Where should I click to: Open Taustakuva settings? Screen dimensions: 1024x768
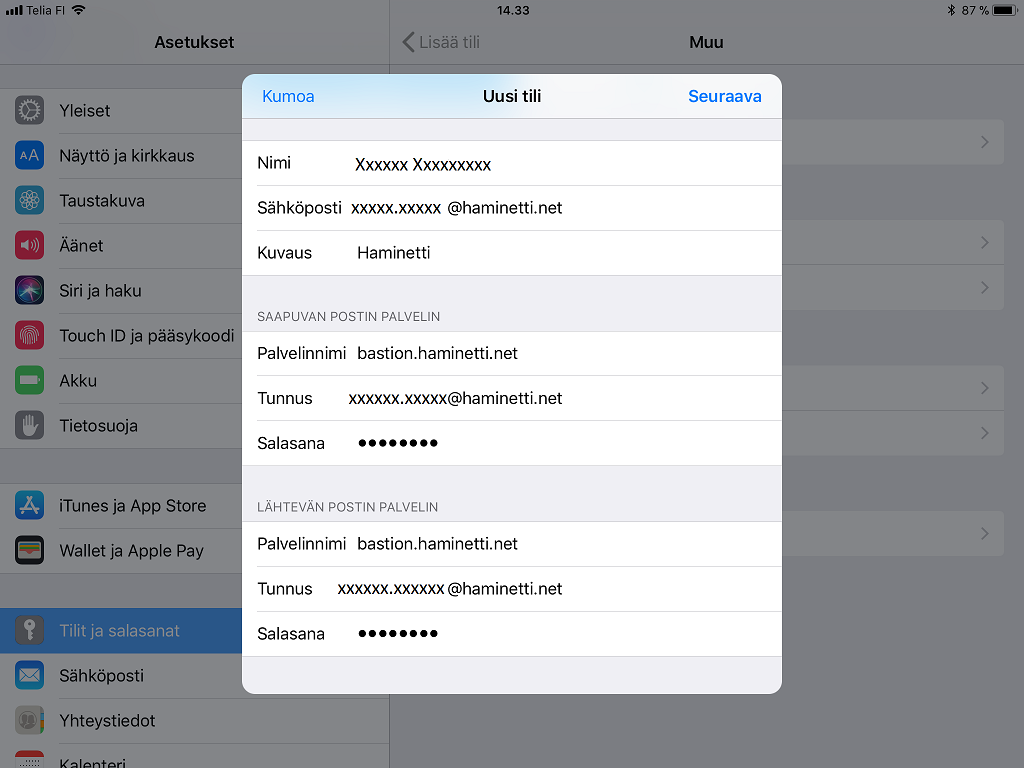tap(121, 200)
